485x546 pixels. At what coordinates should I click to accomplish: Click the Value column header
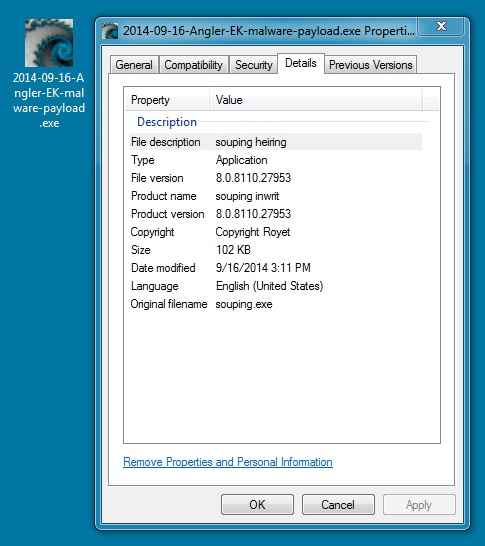pyautogui.click(x=315, y=100)
